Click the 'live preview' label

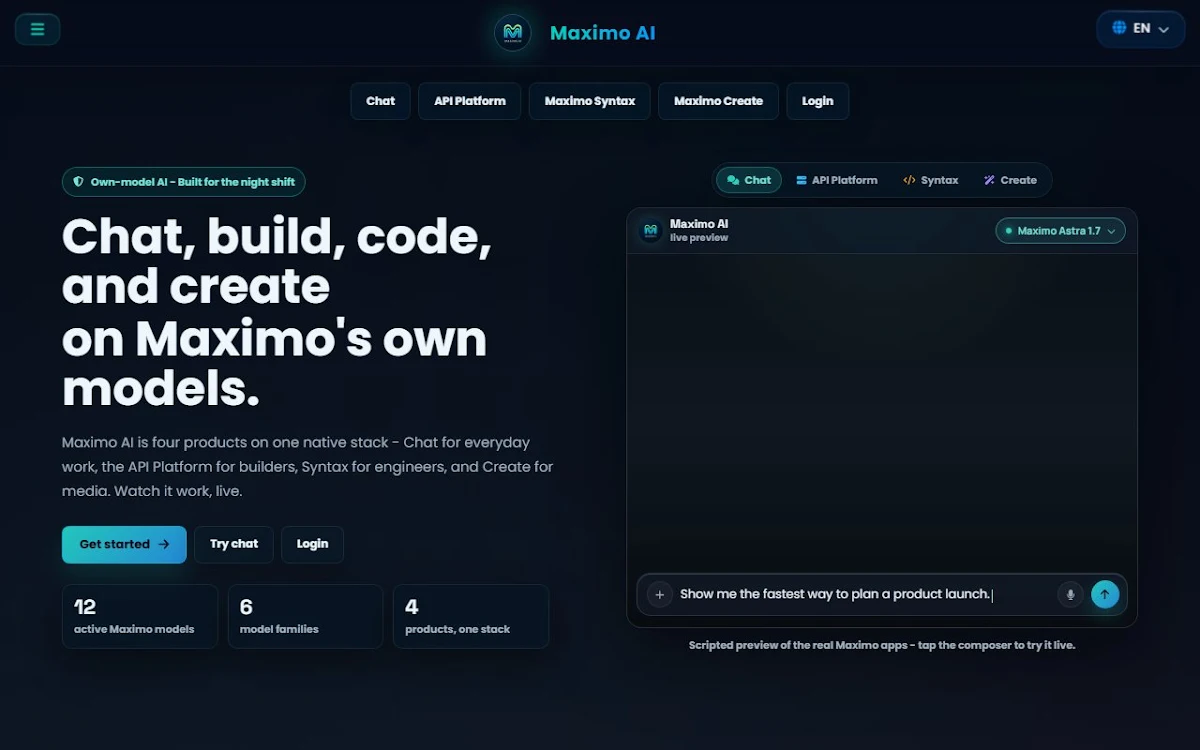tap(699, 238)
